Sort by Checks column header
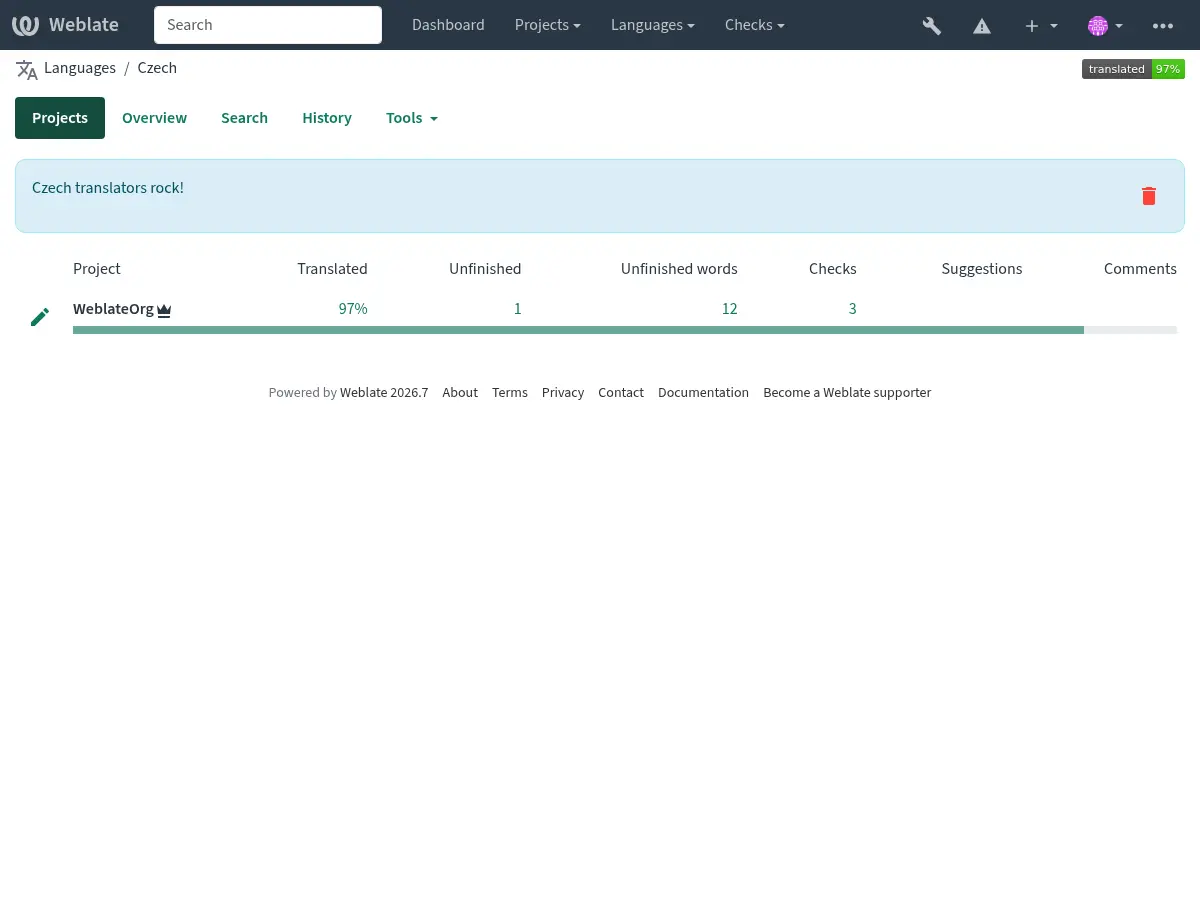 833,269
